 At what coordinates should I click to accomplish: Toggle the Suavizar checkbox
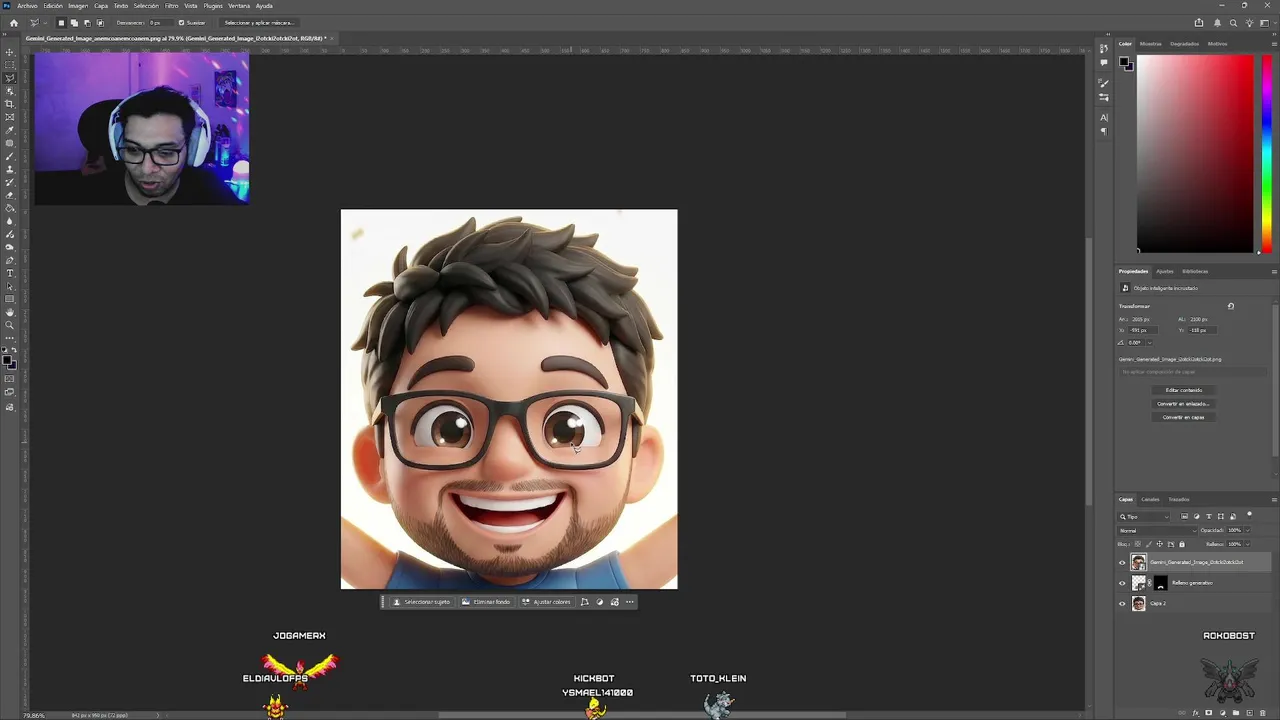pyautogui.click(x=181, y=23)
